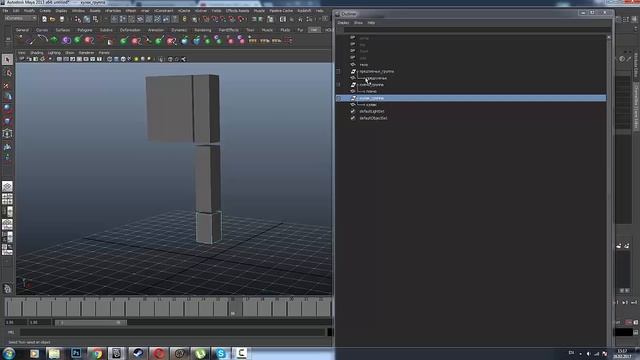
Task: Activate the Rotate tool in toolbox
Action: coord(7,108)
